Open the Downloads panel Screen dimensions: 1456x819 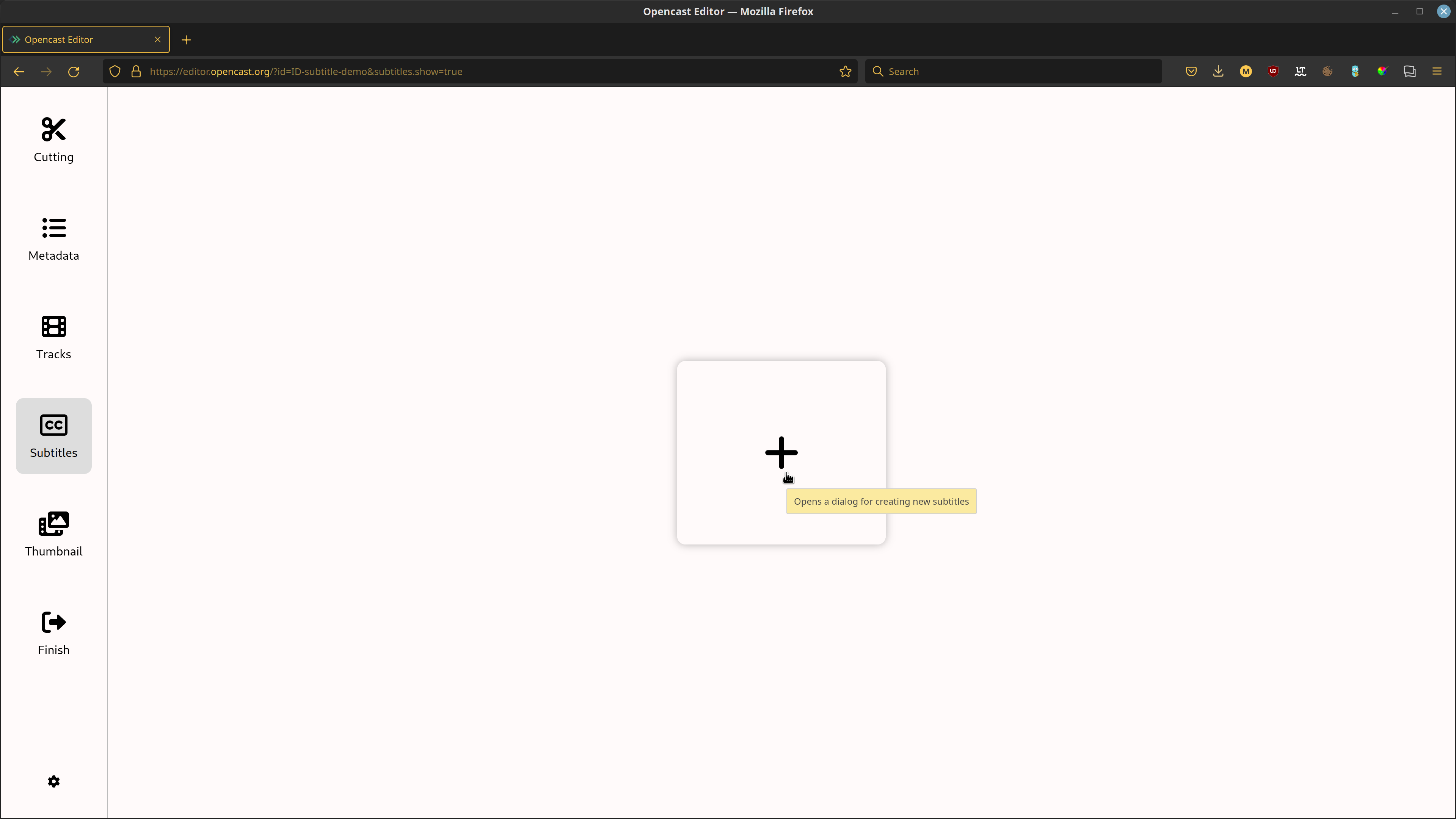coord(1218,71)
